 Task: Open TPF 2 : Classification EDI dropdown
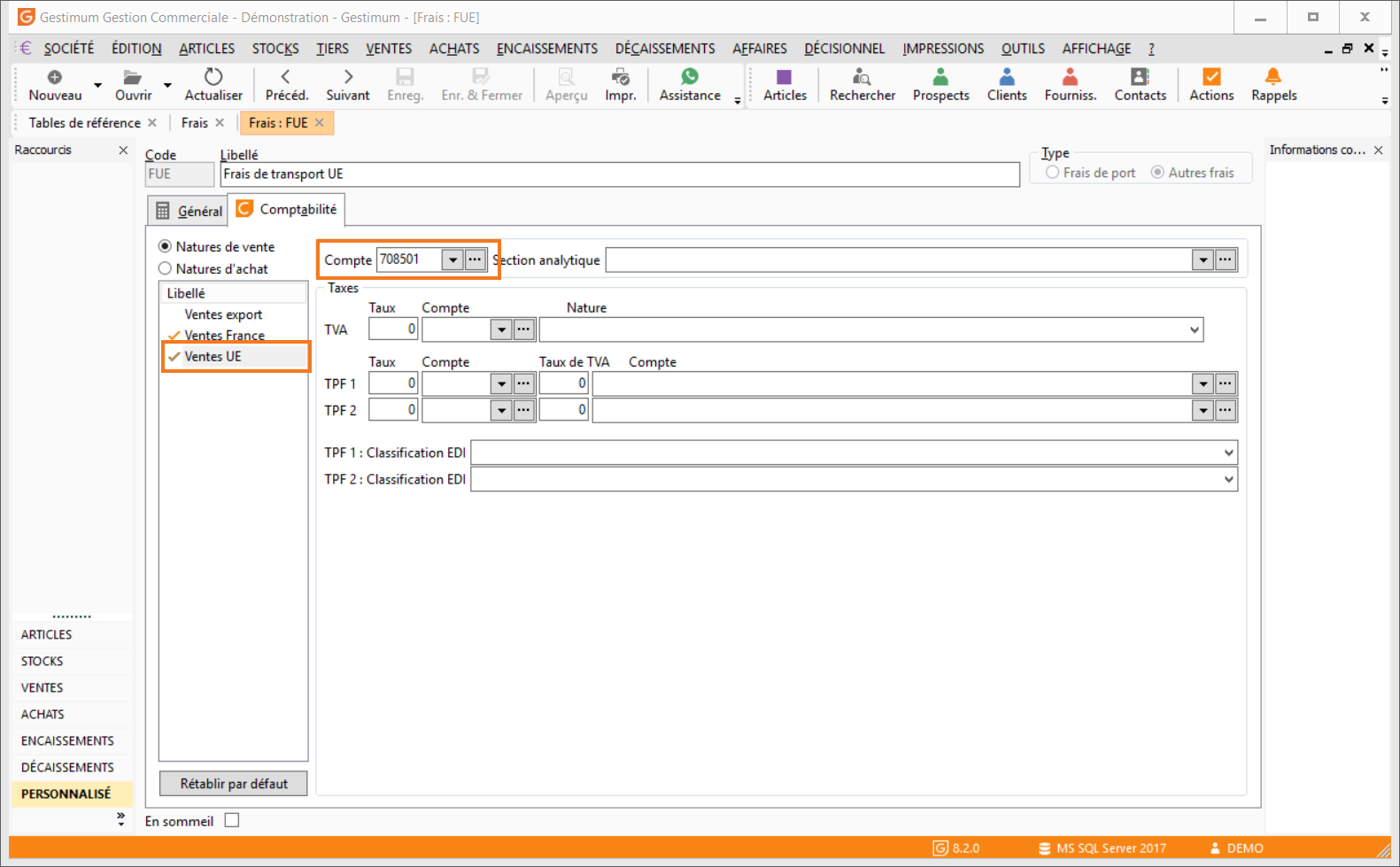(1228, 479)
